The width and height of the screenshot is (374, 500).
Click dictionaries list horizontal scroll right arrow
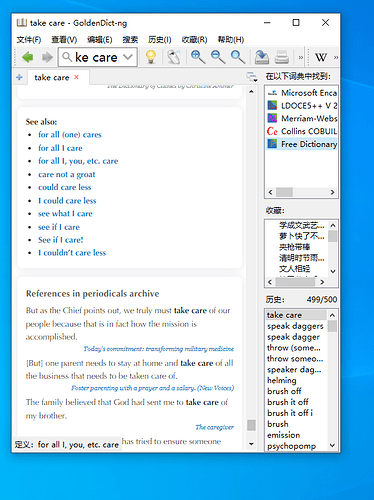[332, 192]
